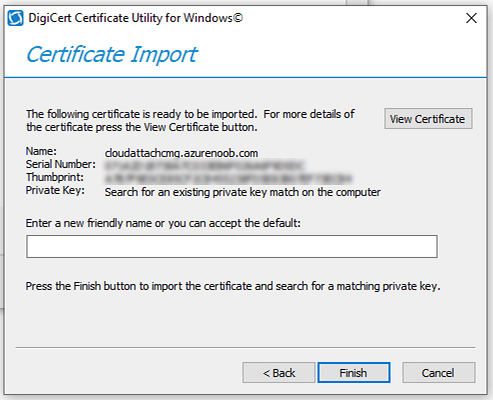The image size is (493, 400).
Task: Click the 'Serial Number:' label
Action: pyautogui.click(x=61, y=164)
